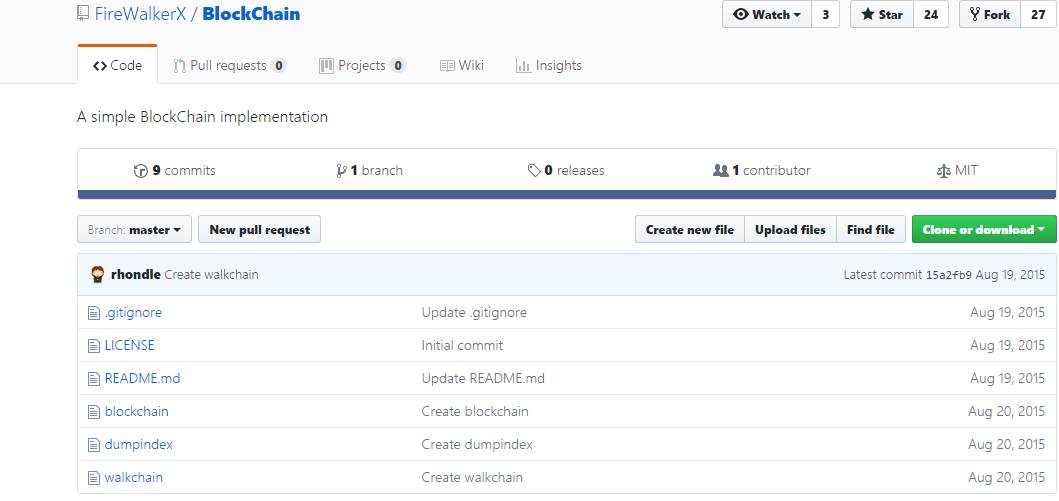View the 9 commits history
The image size is (1059, 501).
point(175,170)
